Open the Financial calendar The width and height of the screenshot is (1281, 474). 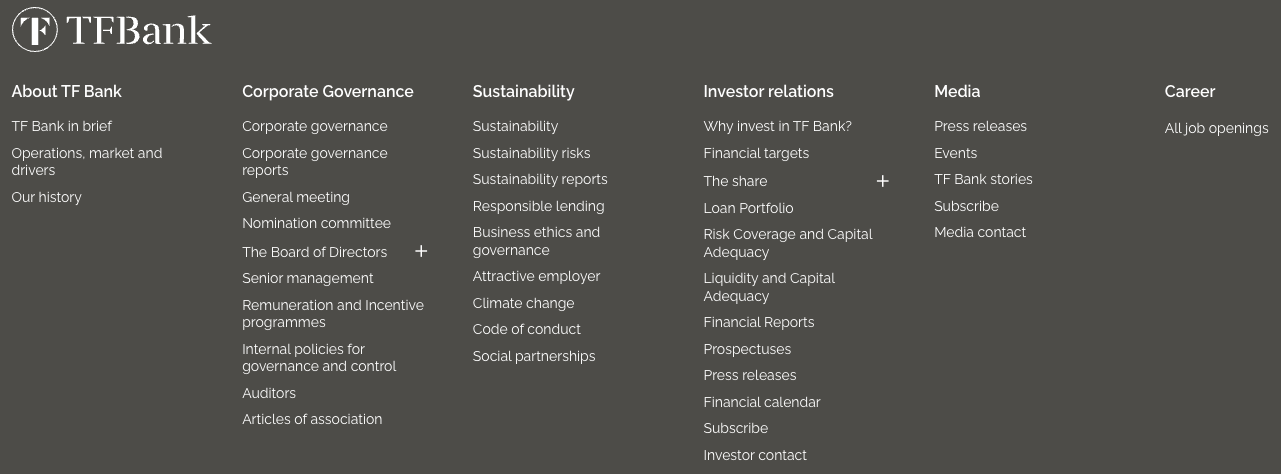pyautogui.click(x=761, y=402)
